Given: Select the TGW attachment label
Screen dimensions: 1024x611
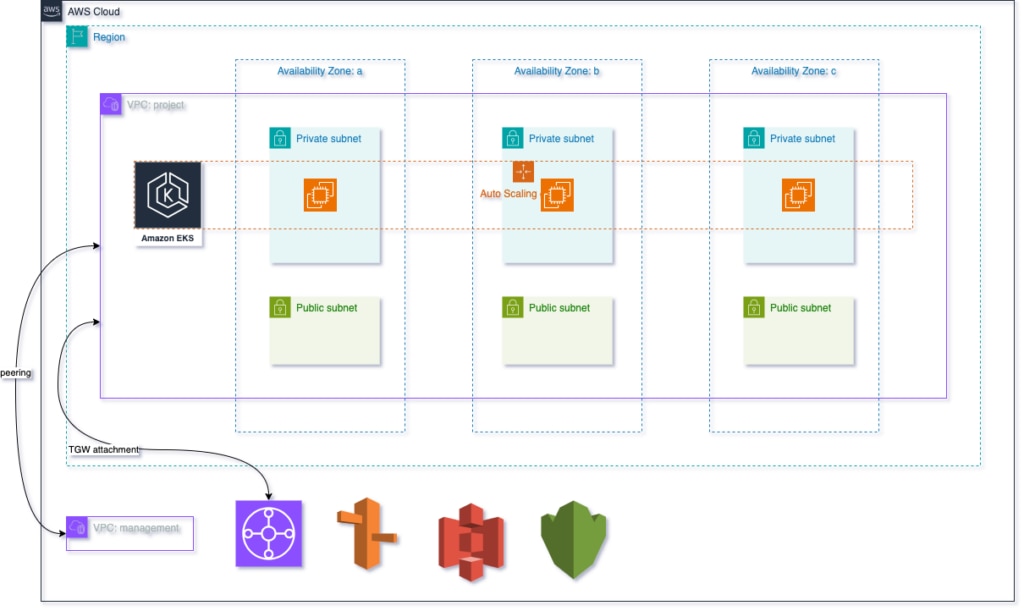Looking at the screenshot, I should tap(102, 449).
